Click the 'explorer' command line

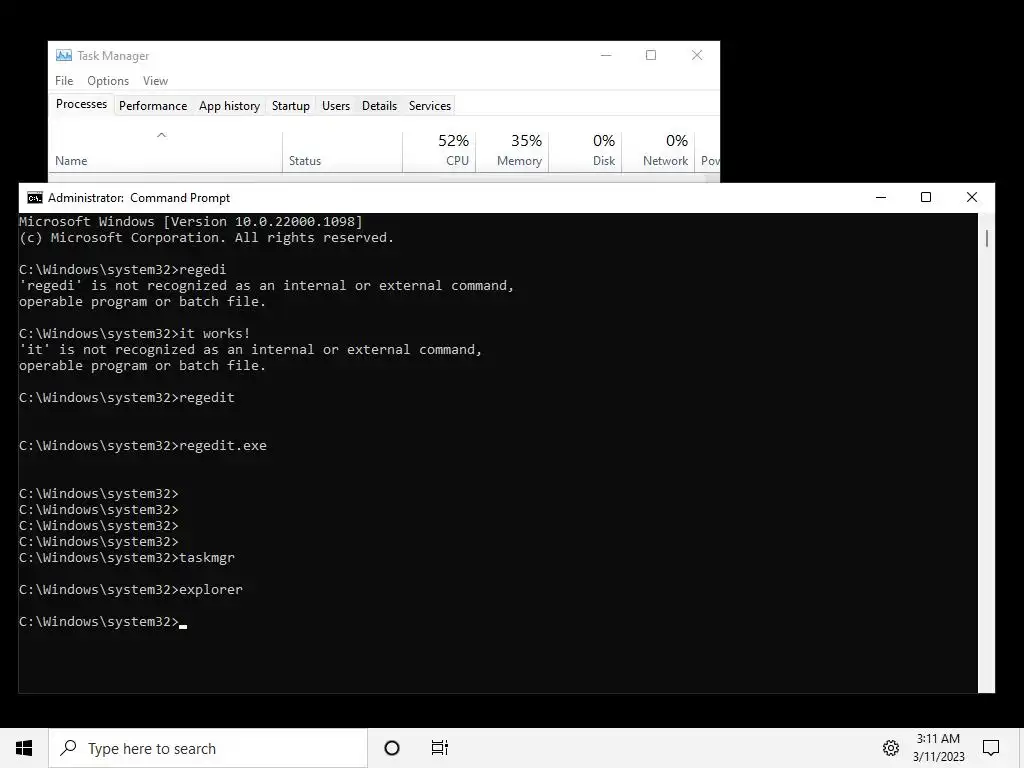[131, 589]
